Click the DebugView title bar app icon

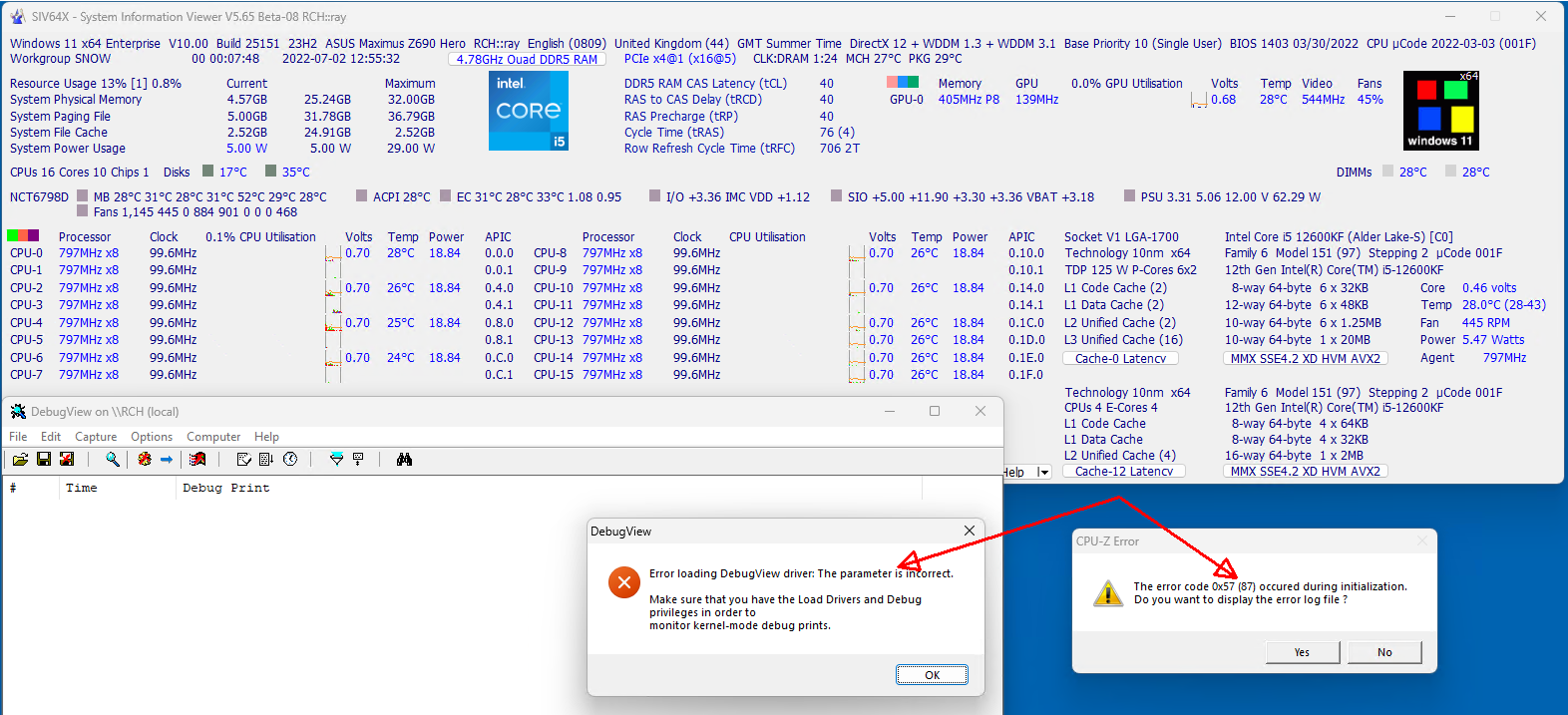point(18,411)
